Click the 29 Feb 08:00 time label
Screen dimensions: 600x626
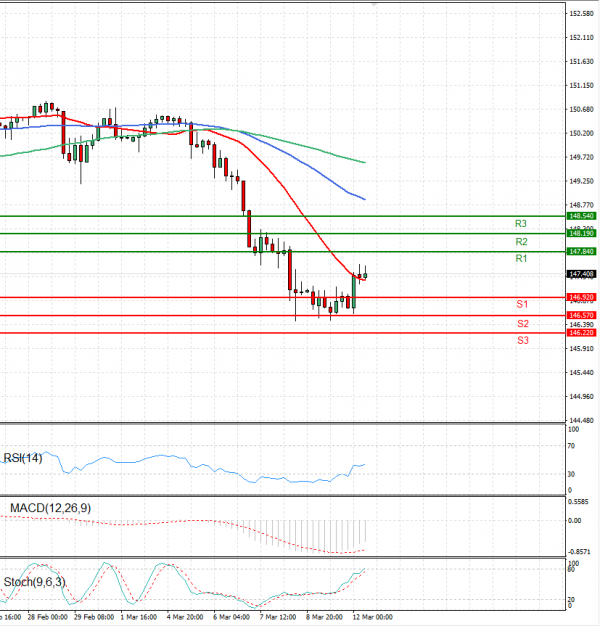94,617
